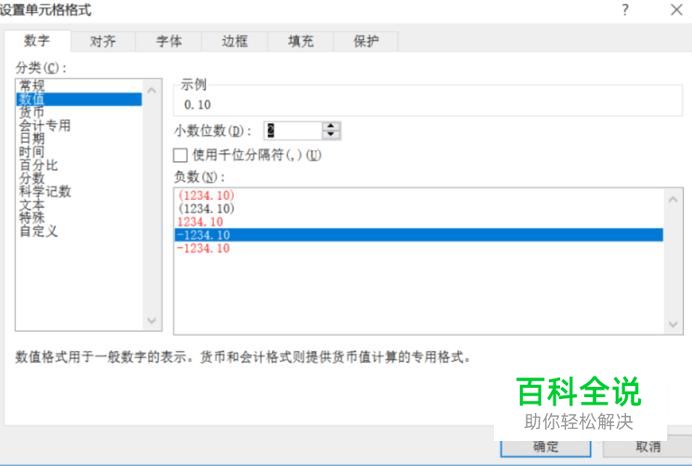Select black (1234.10) negative format
This screenshot has width=692, height=466.
[x=418, y=208]
